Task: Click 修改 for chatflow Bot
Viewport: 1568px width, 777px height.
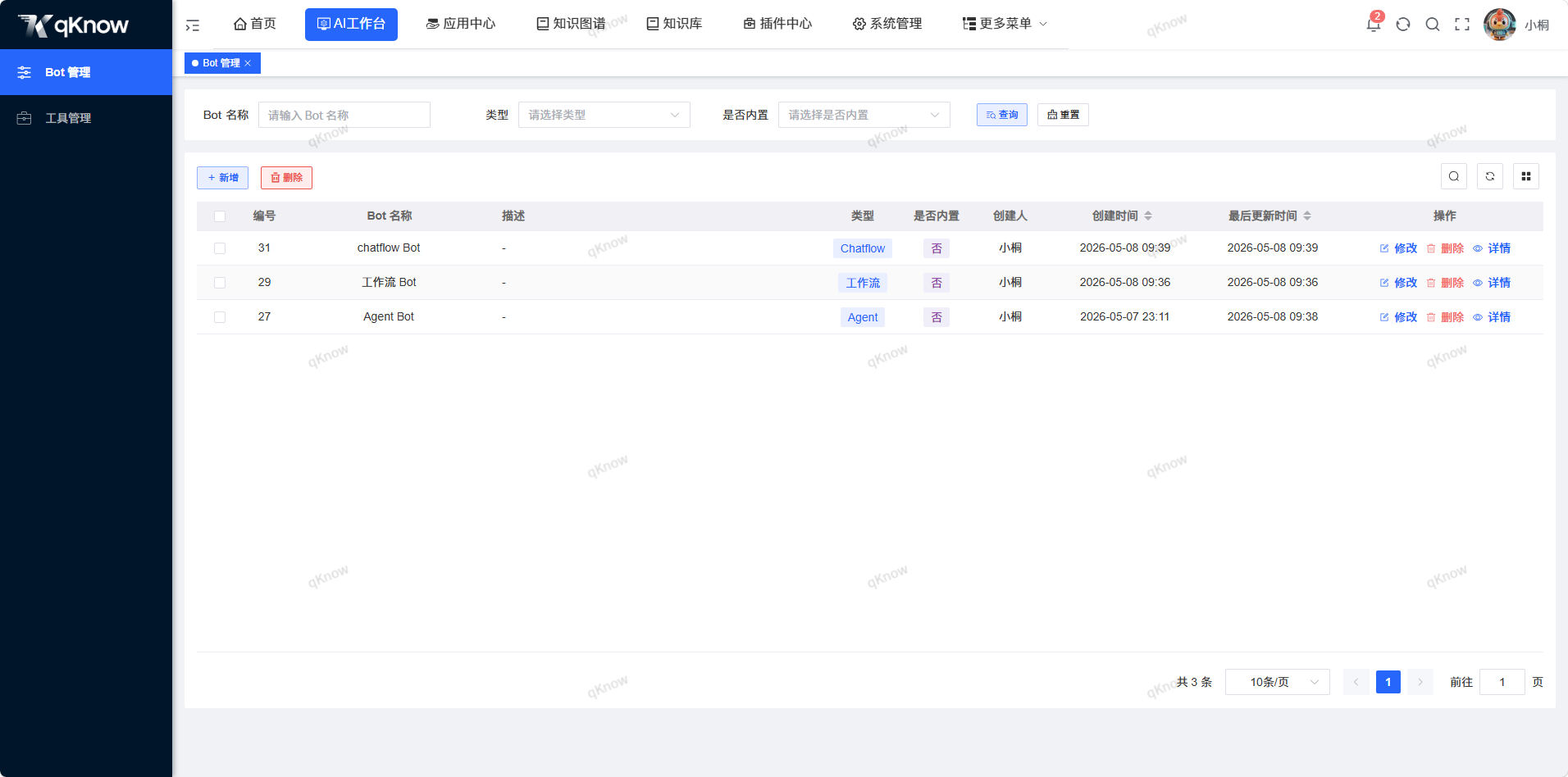Action: pyautogui.click(x=1398, y=248)
